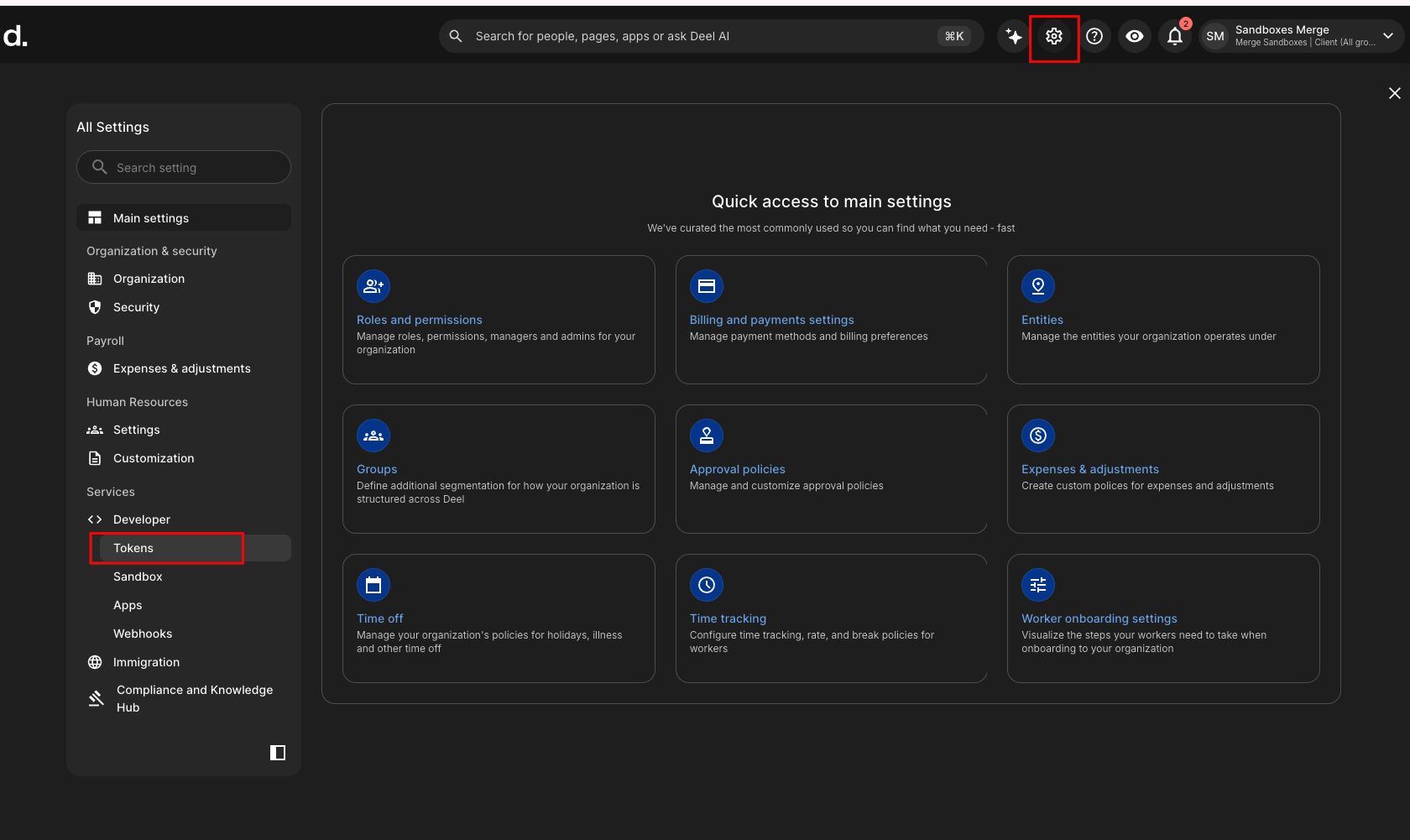The image size is (1410, 840).
Task: Click the Time off calendar icon
Action: pos(373,585)
